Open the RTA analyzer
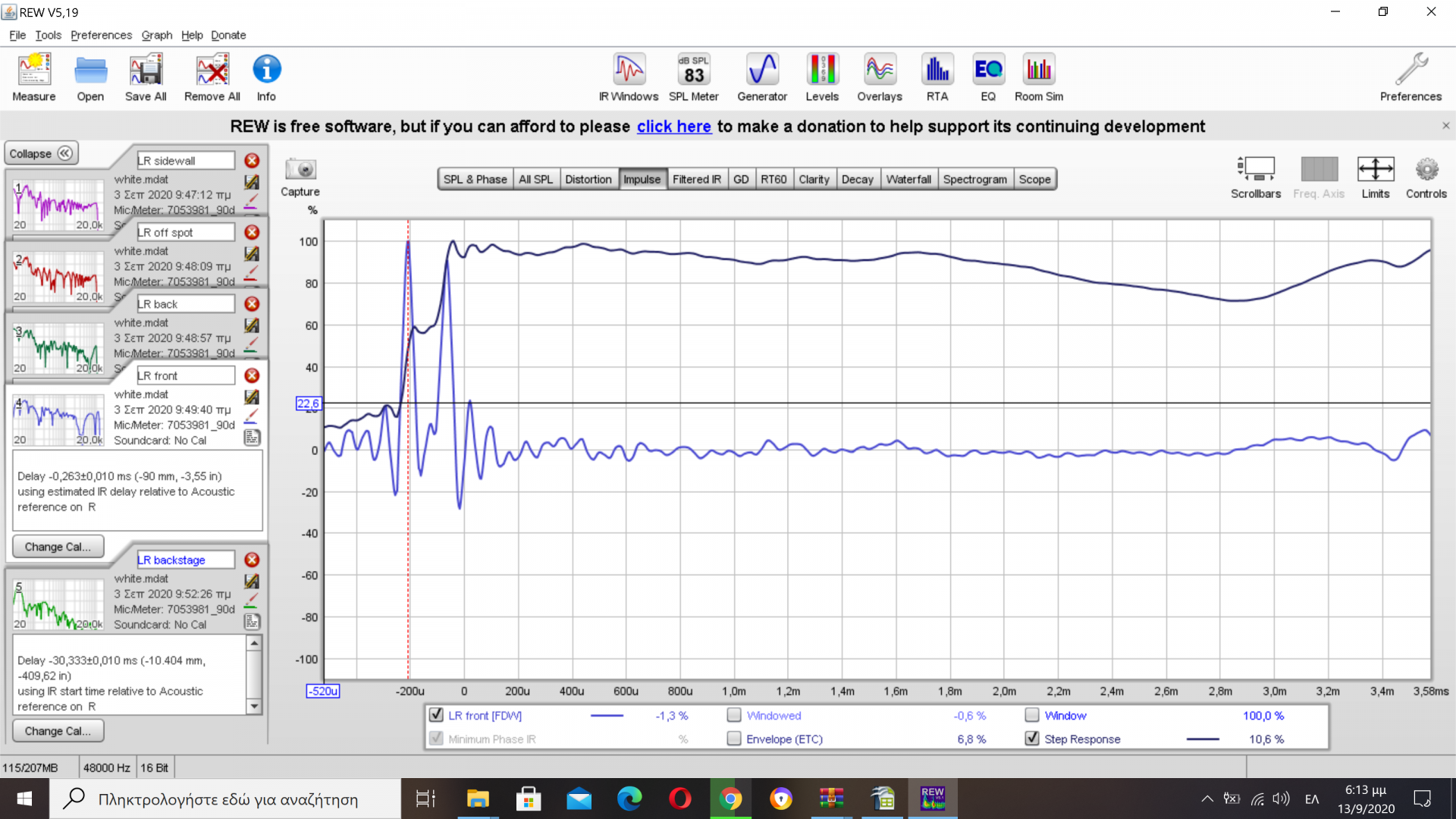This screenshot has height=819, width=1456. coord(937,77)
